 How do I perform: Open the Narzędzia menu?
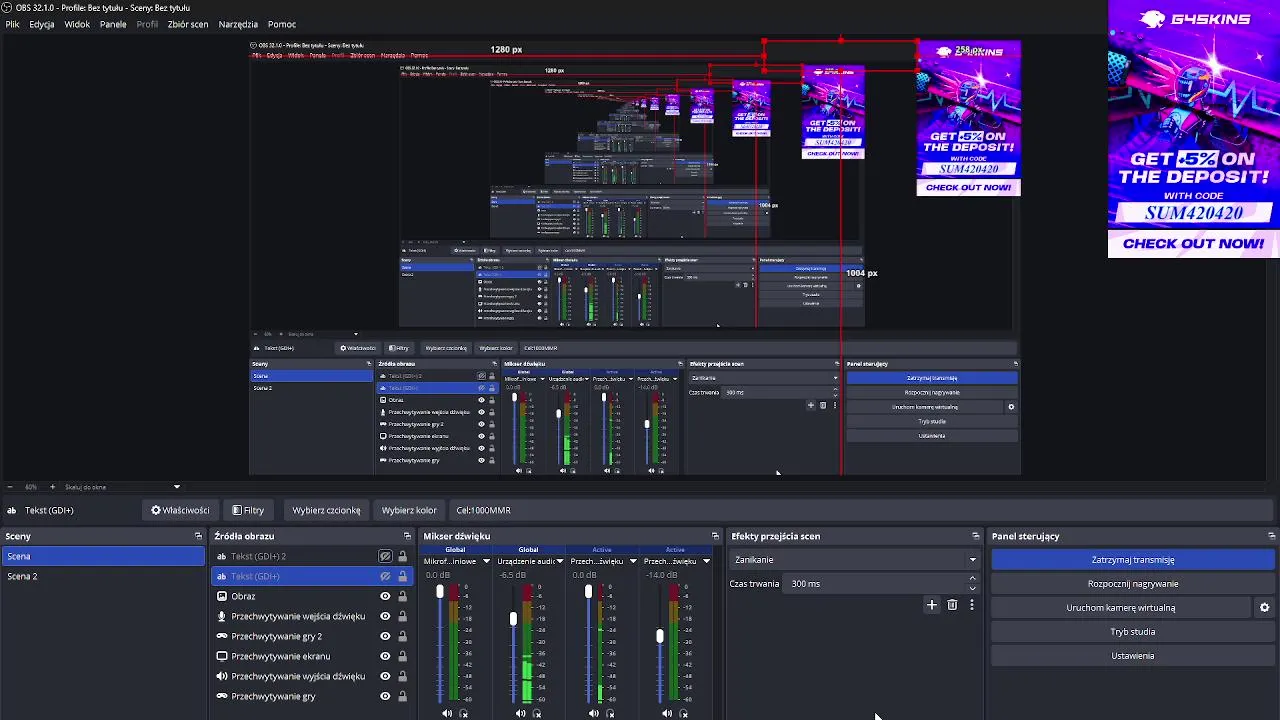[x=238, y=24]
